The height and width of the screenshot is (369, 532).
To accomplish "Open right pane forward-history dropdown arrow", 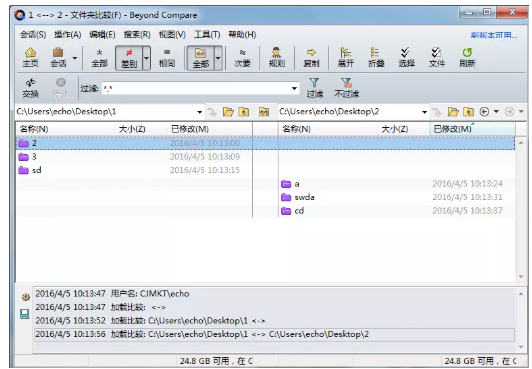I will tap(521, 112).
